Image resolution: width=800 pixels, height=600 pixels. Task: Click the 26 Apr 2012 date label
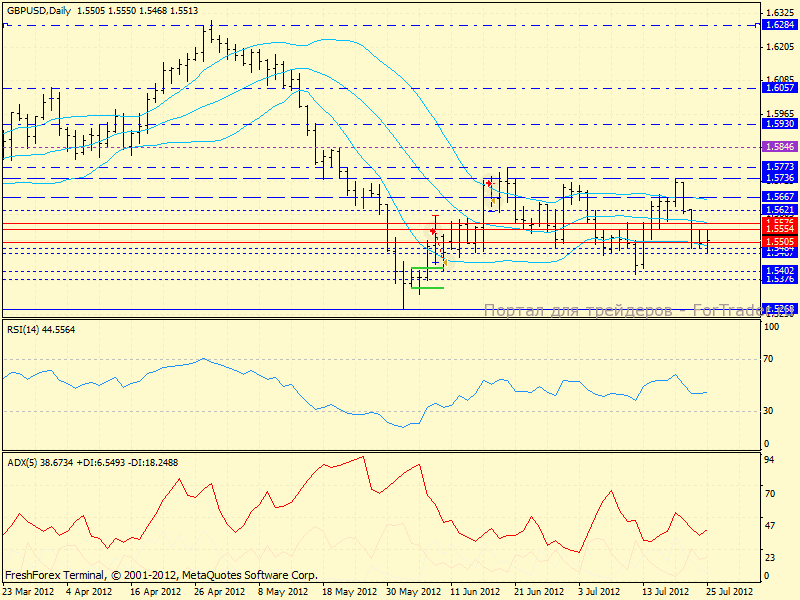[221, 591]
